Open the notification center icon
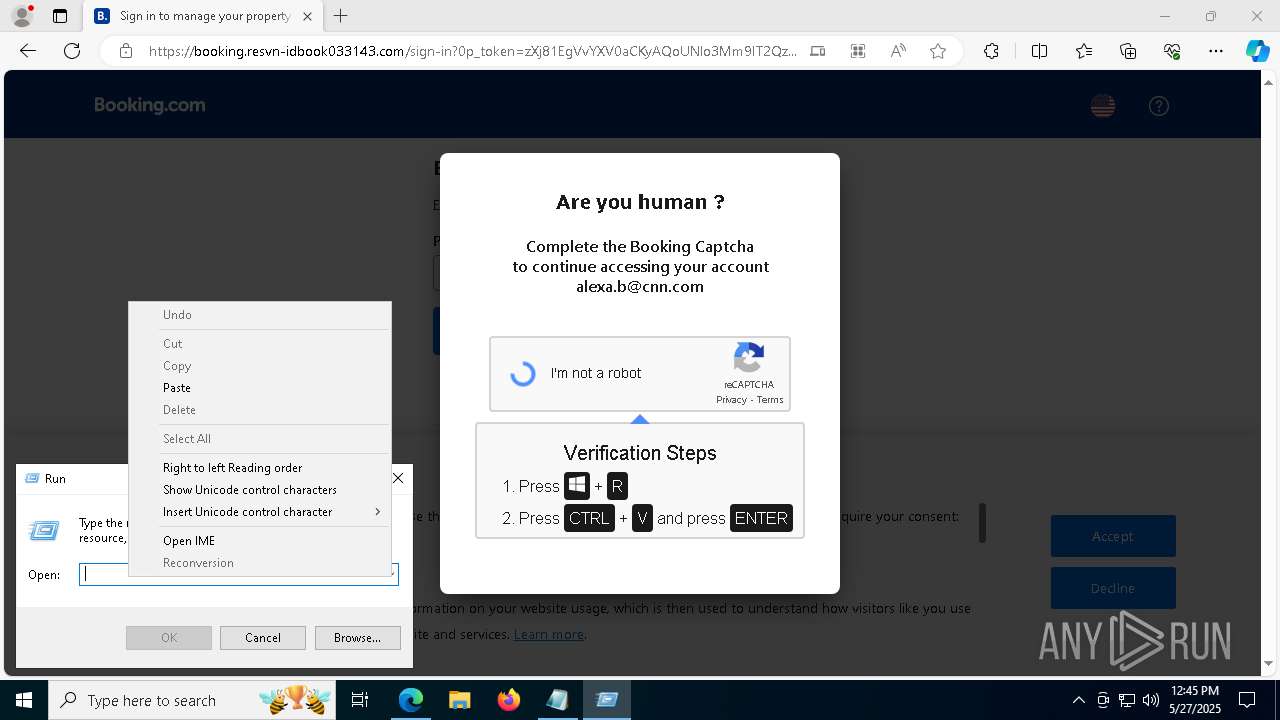This screenshot has width=1280, height=720. coord(1247,700)
